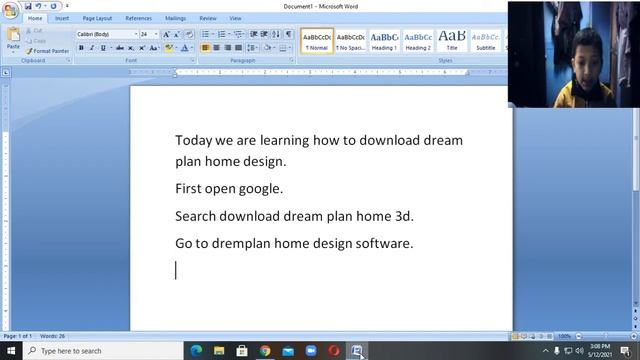Viewport: 640px width, 360px height.
Task: Toggle superscript formatting
Action: (x=142, y=48)
